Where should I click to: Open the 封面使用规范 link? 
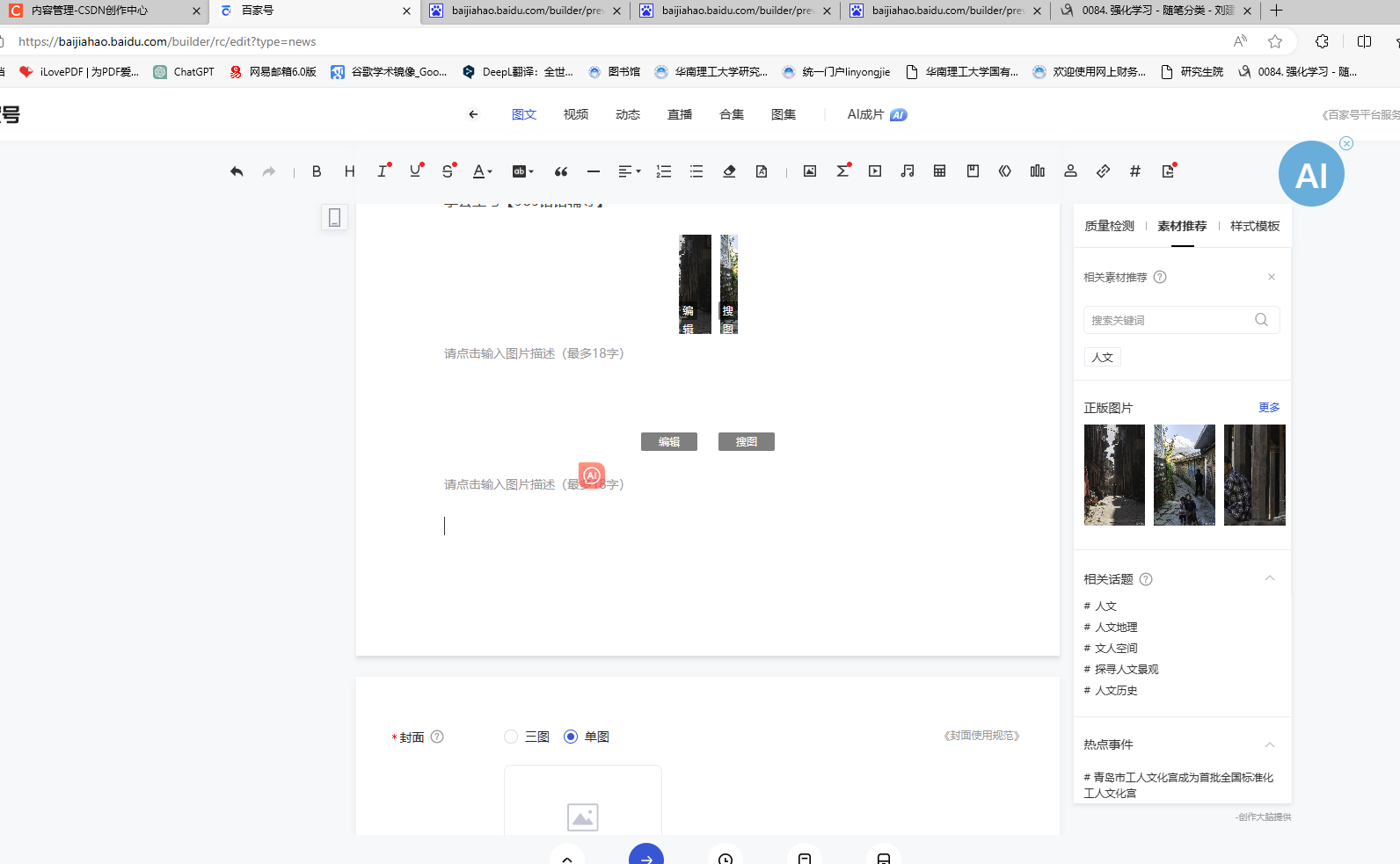pyautogui.click(x=981, y=736)
